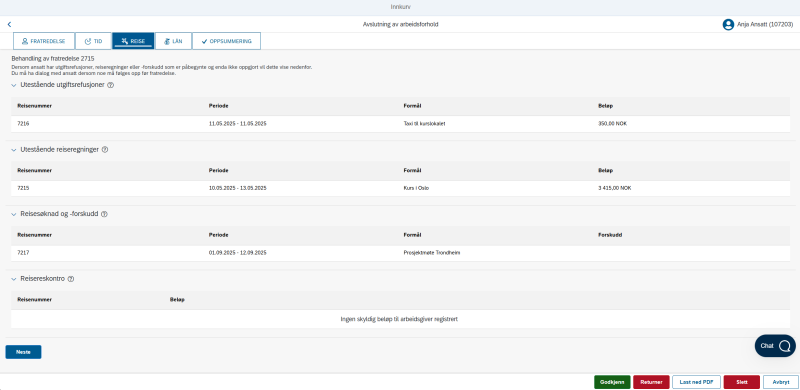Go back using the left arrow icon

(9, 25)
